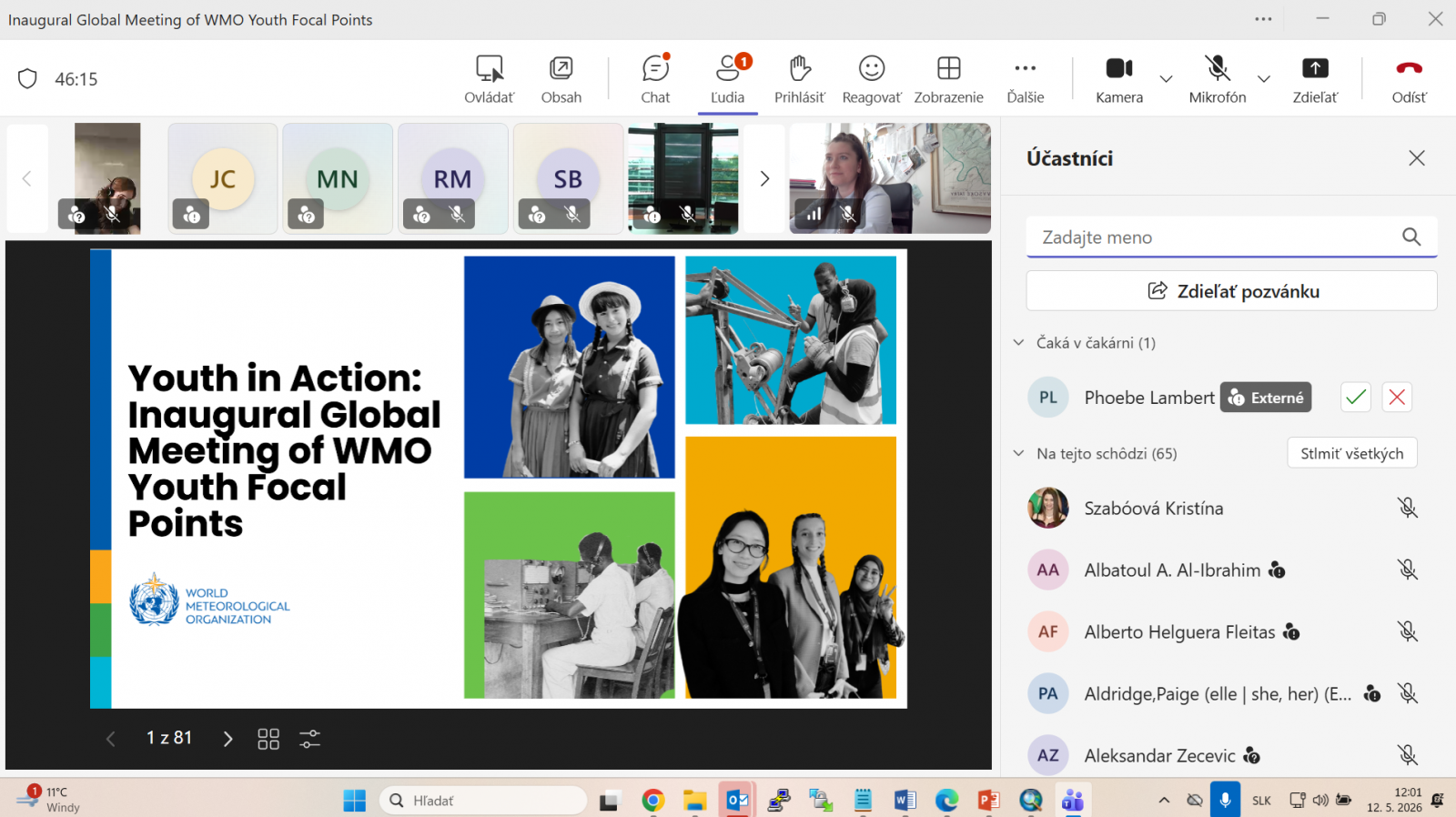Toggle Alberto Helguera Fleitas's microphone icon

(1408, 631)
